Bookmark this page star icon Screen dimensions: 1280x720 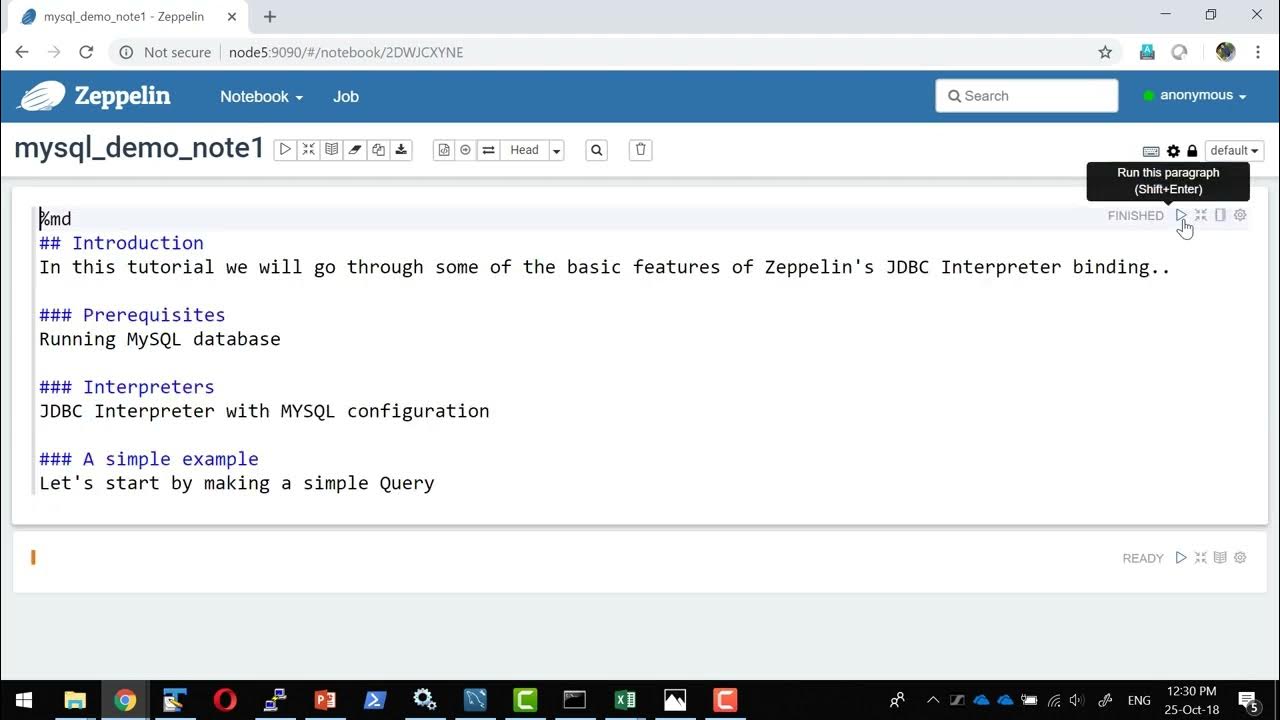pyautogui.click(x=1105, y=52)
